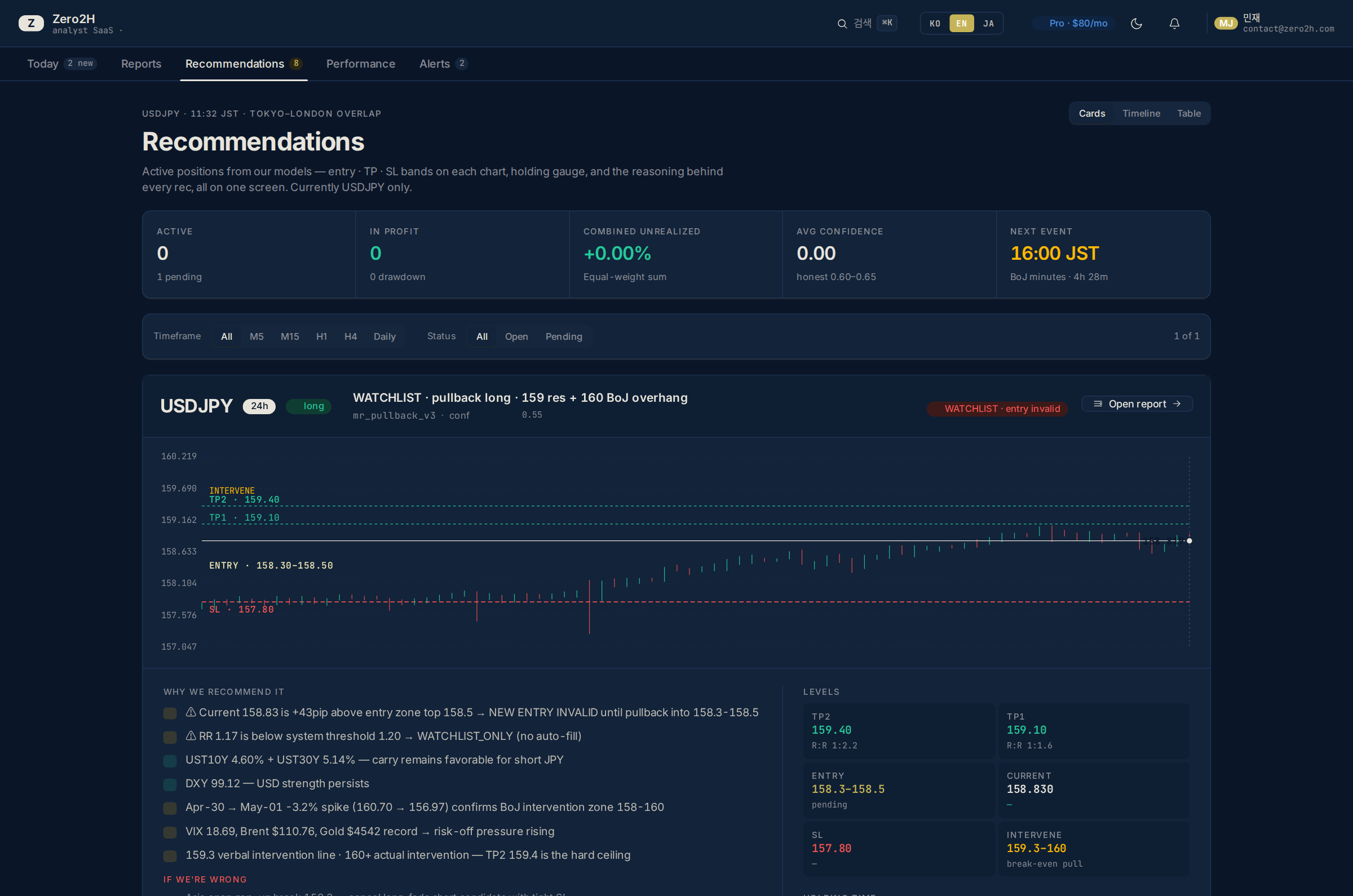Click the swatch beside UST10Y 4.60% reason
The width and height of the screenshot is (1353, 896).
tap(170, 761)
